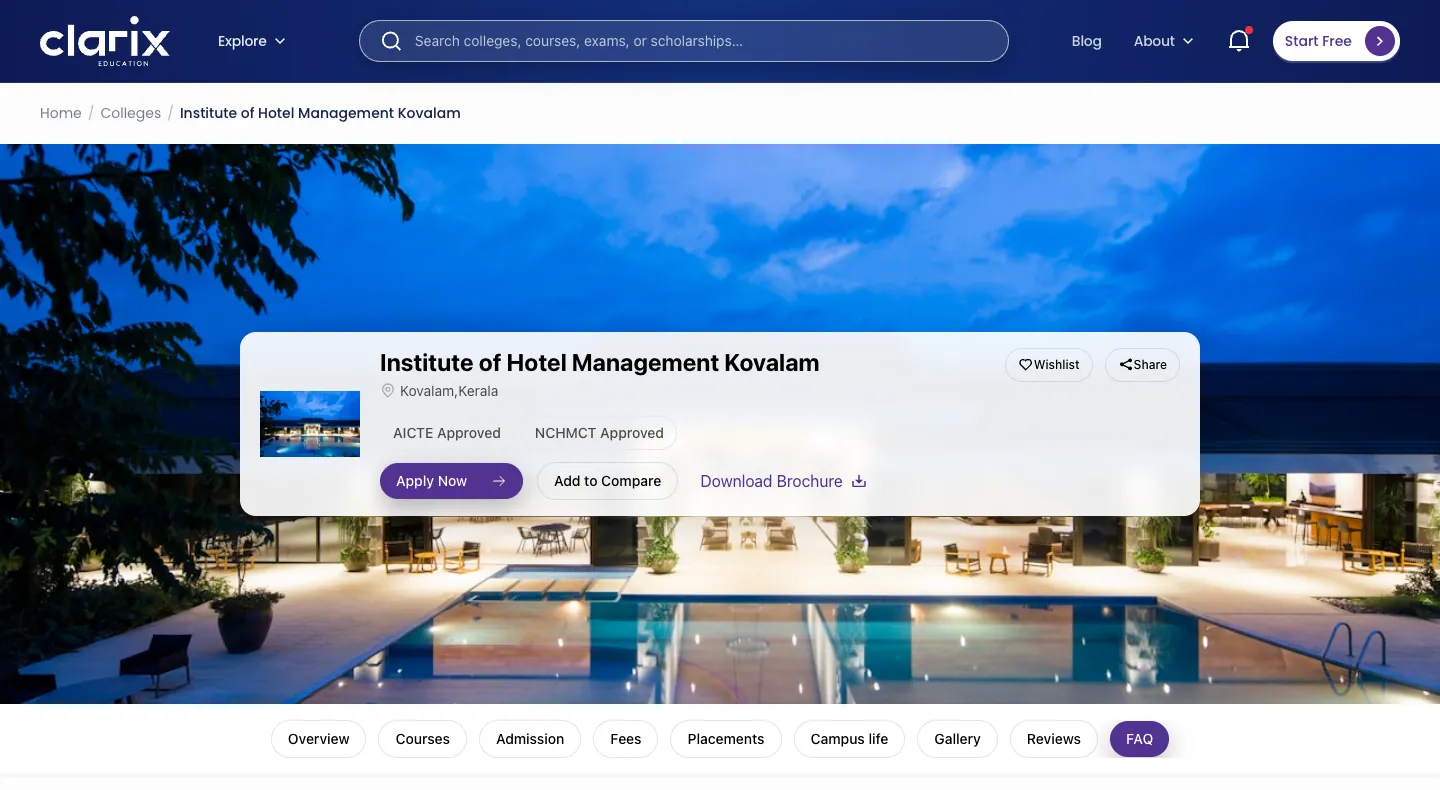Open the Admission tab
Image resolution: width=1440 pixels, height=790 pixels.
pos(530,739)
